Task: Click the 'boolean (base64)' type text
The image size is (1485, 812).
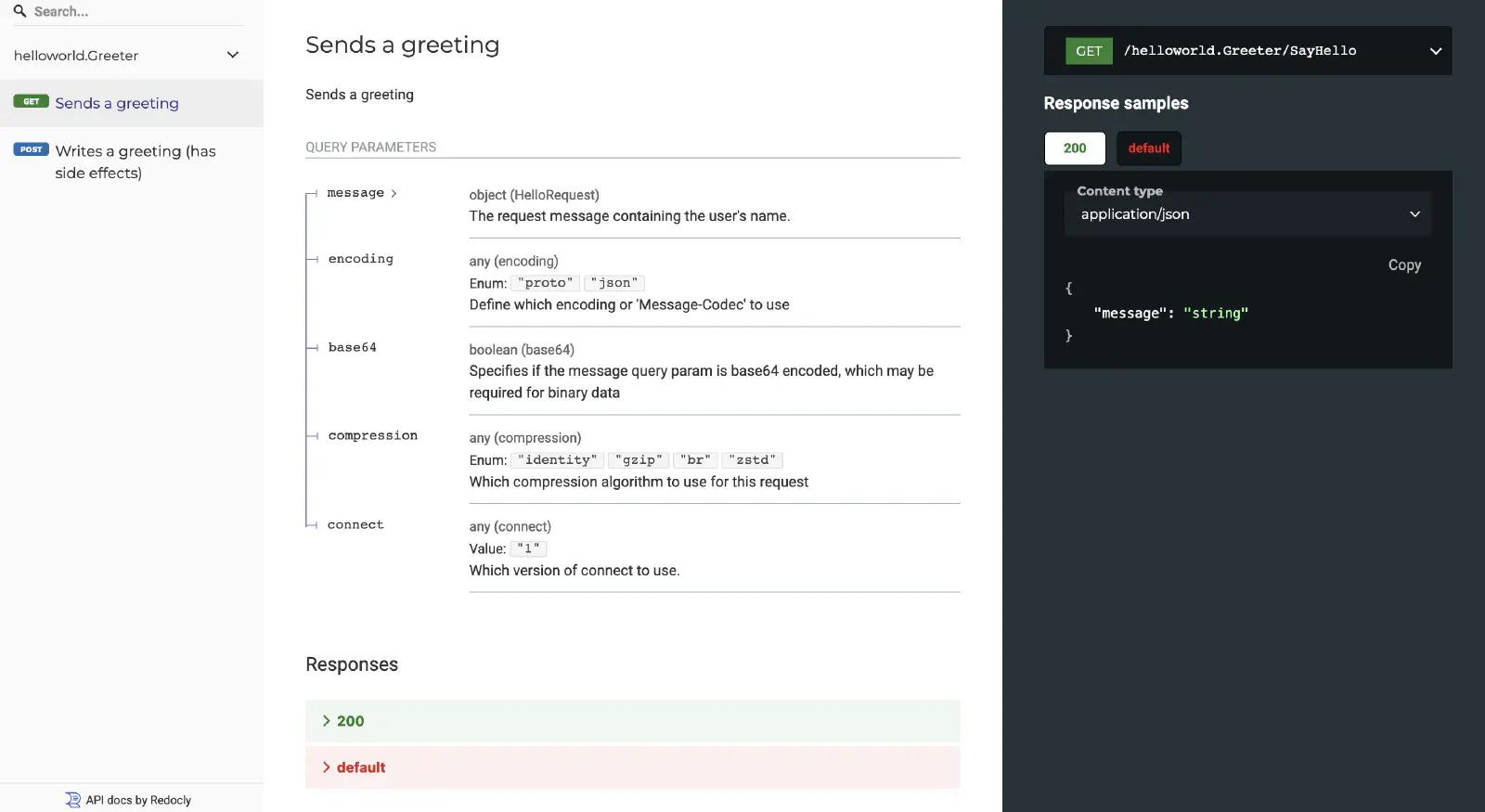Action: [522, 350]
